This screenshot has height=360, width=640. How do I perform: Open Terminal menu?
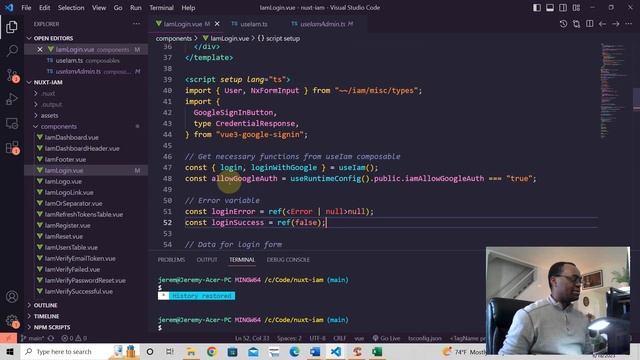[x=161, y=8]
